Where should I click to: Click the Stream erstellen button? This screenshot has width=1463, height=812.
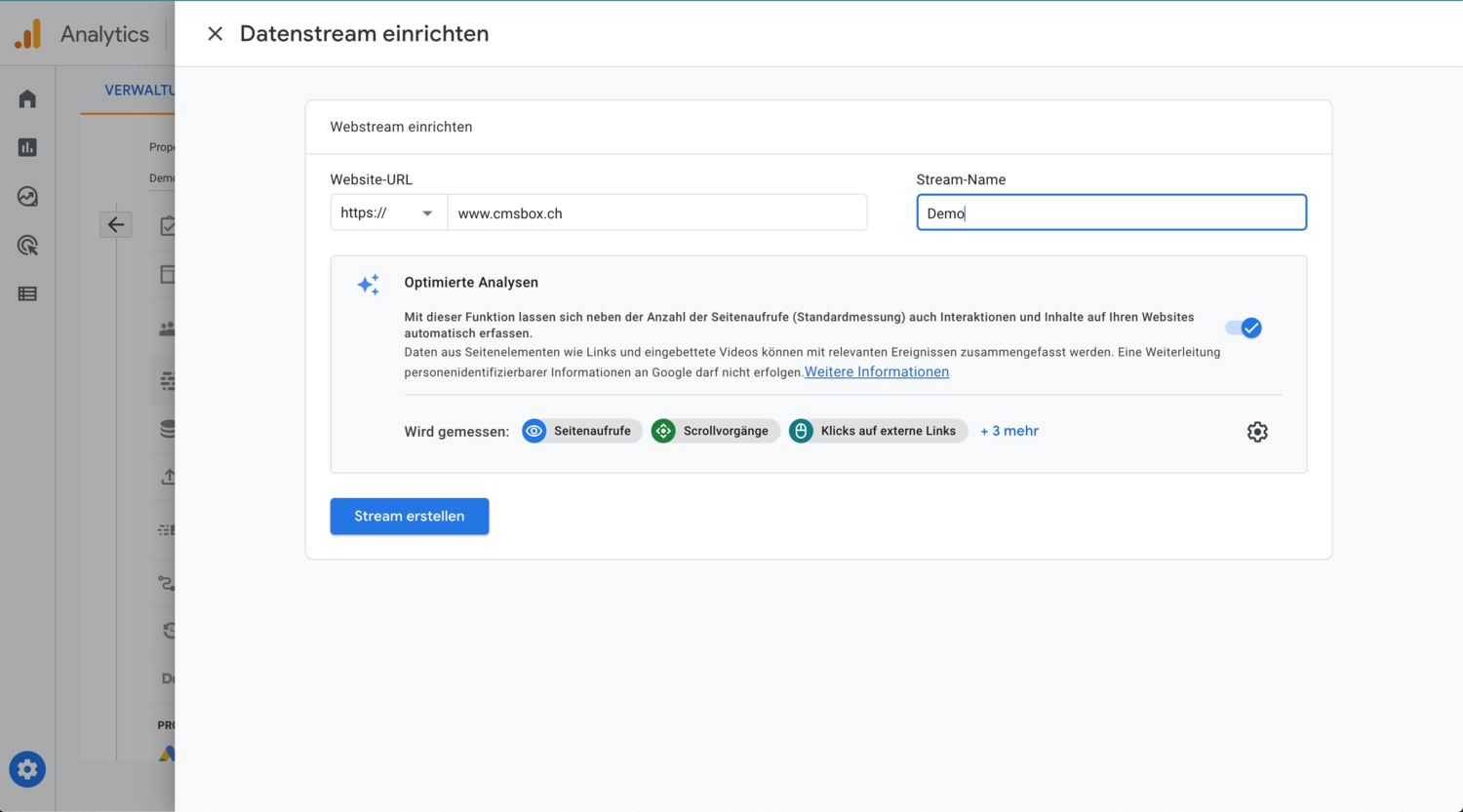pos(410,517)
